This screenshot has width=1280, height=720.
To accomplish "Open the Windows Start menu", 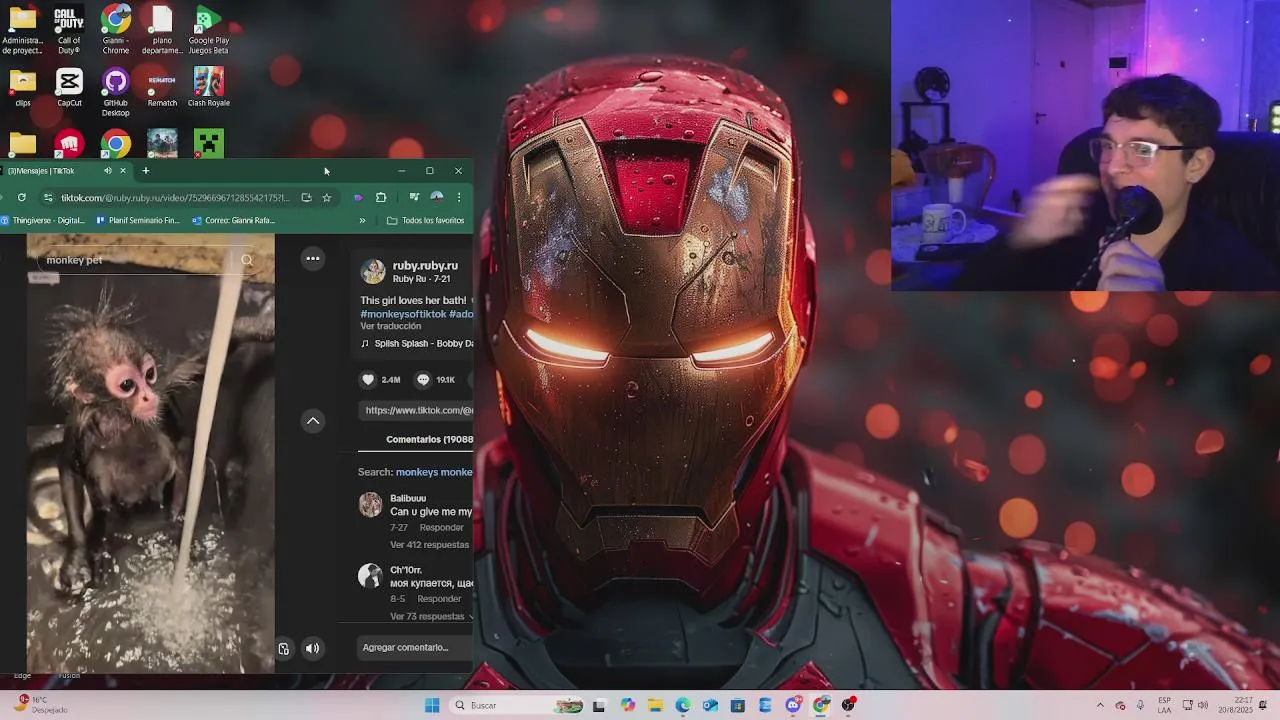I will (432, 705).
